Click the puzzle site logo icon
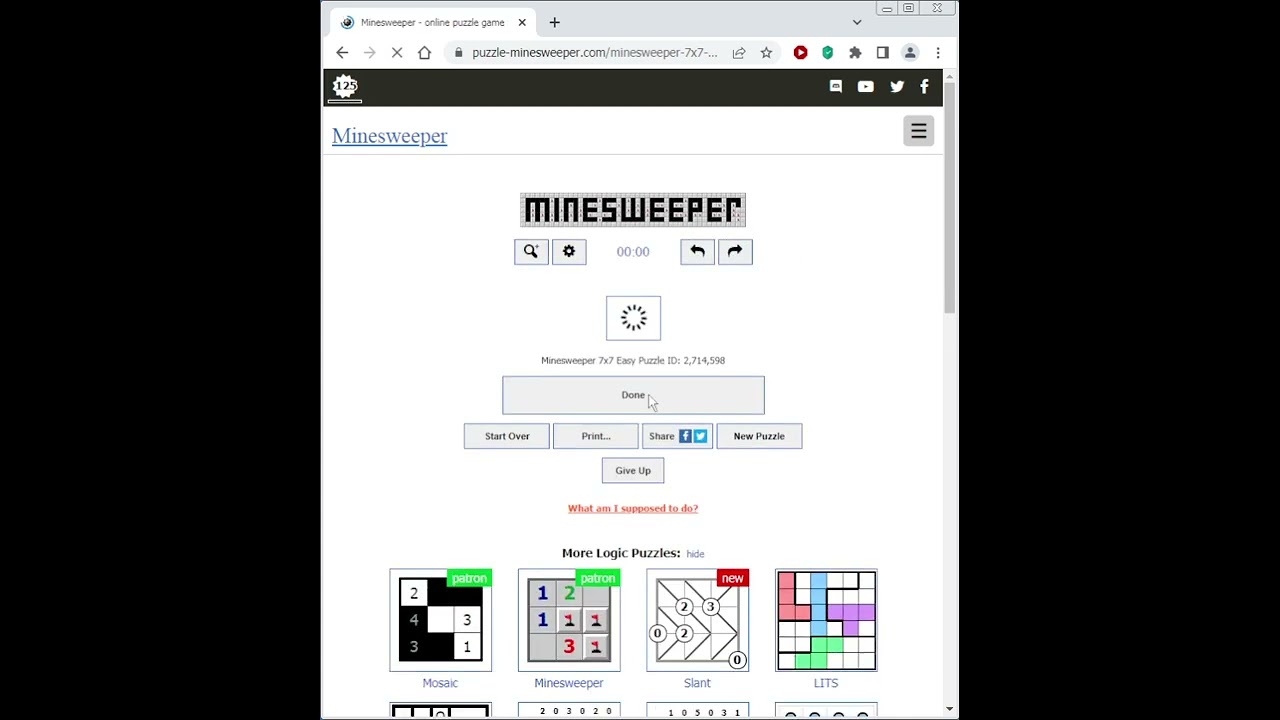Screen dimensions: 1280x720 345,87
